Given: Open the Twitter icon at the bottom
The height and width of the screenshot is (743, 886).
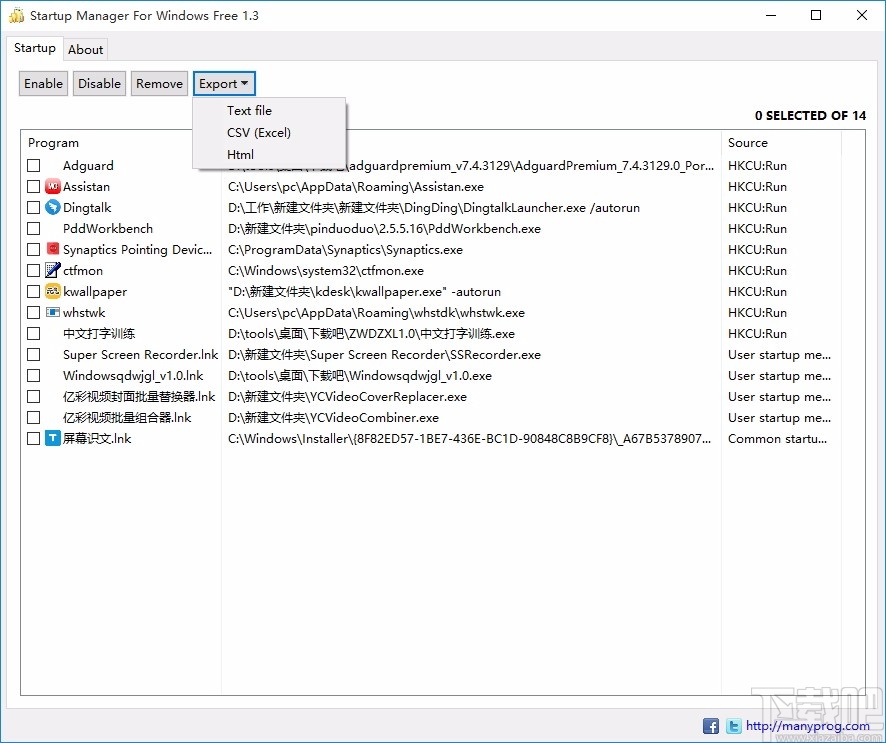Looking at the screenshot, I should [x=733, y=725].
